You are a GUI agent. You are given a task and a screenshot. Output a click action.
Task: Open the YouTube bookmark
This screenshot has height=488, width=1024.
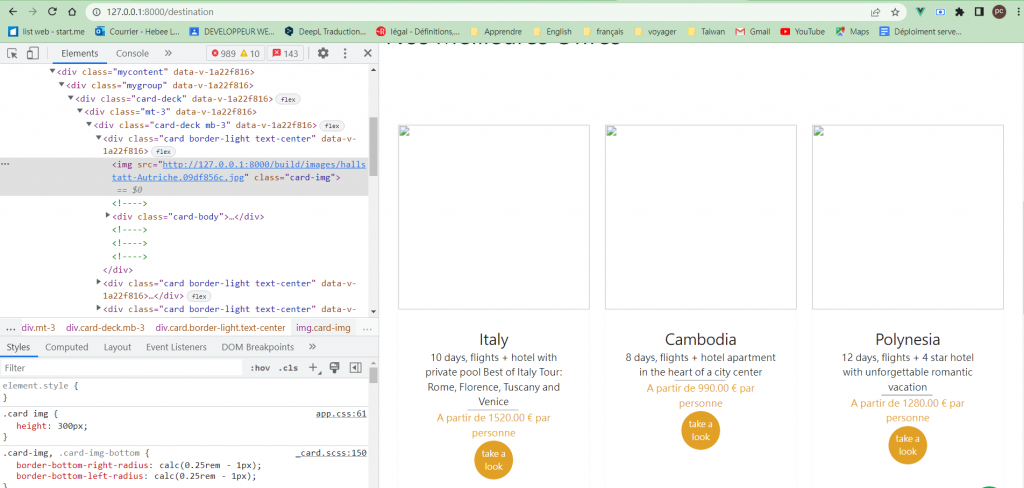[803, 31]
